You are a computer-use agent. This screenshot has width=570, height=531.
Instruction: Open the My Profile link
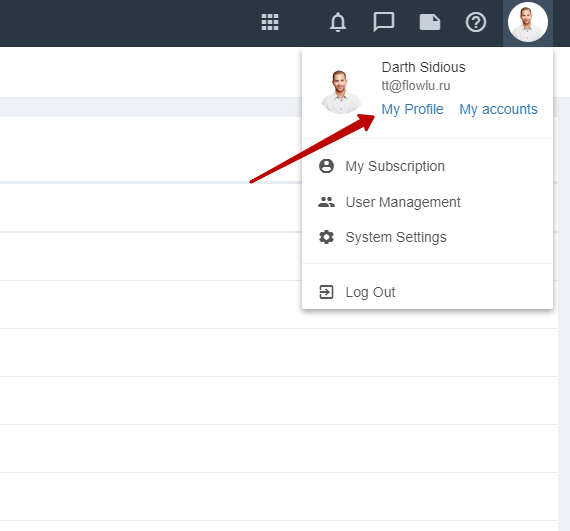pyautogui.click(x=412, y=109)
